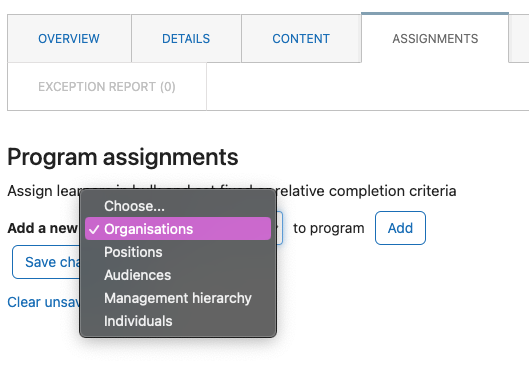Screen dimensions: 529x380
Task: Click the checkmark icon beside Organisations
Action: click(x=94, y=229)
